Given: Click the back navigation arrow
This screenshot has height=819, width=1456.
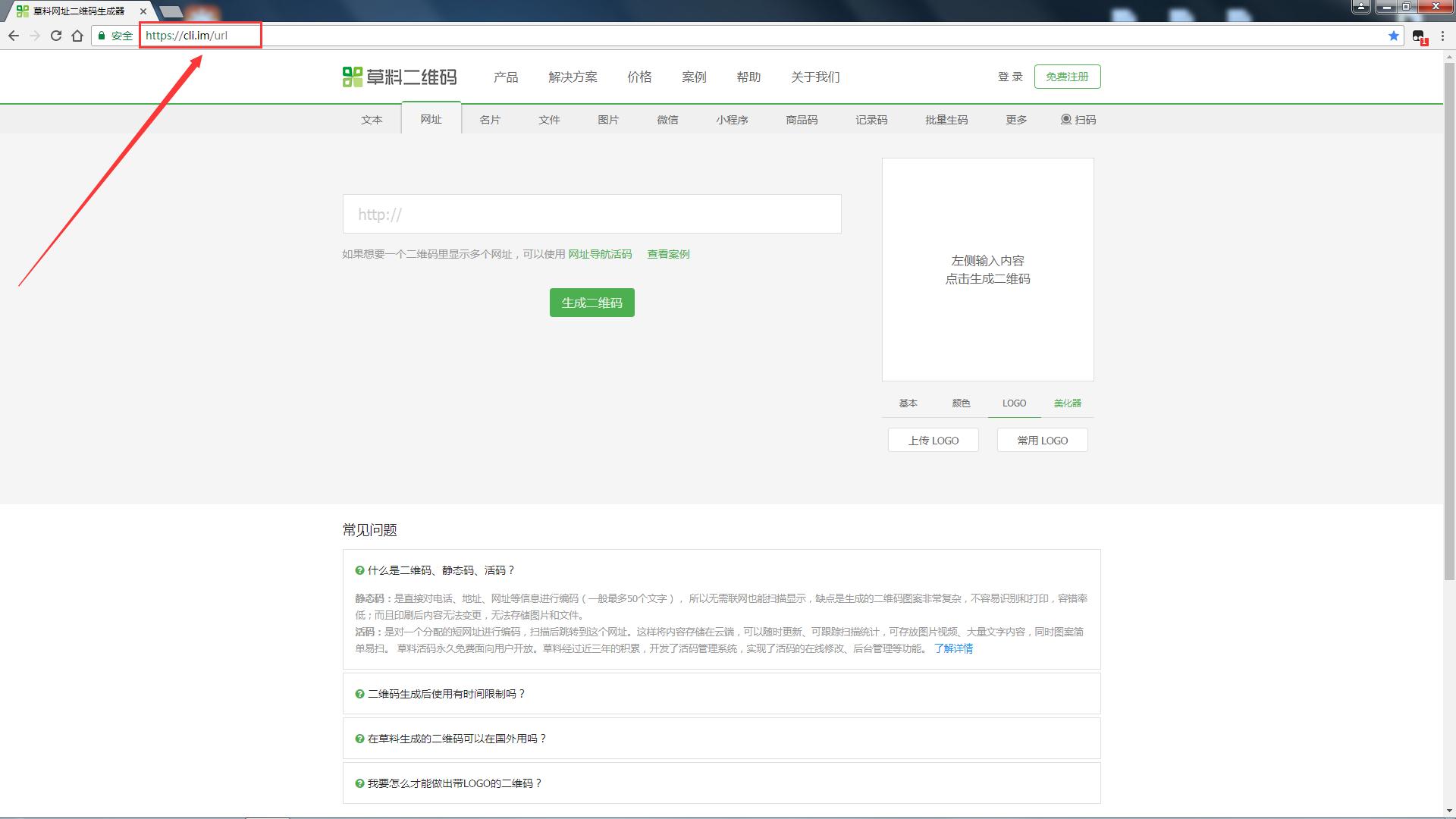Looking at the screenshot, I should pyautogui.click(x=14, y=35).
